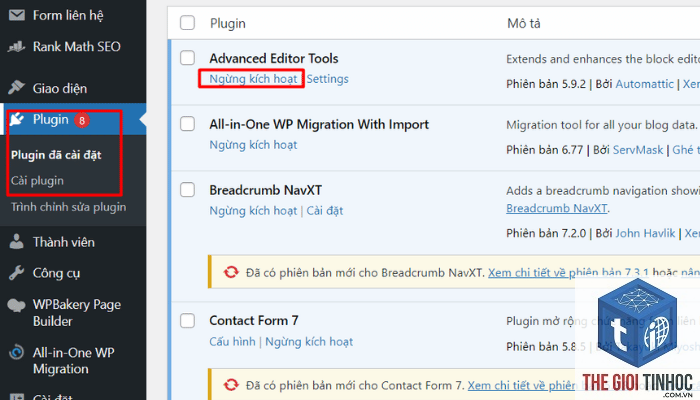Click the Giao diện paintbrush icon
This screenshot has height=400, width=700.
(x=17, y=88)
